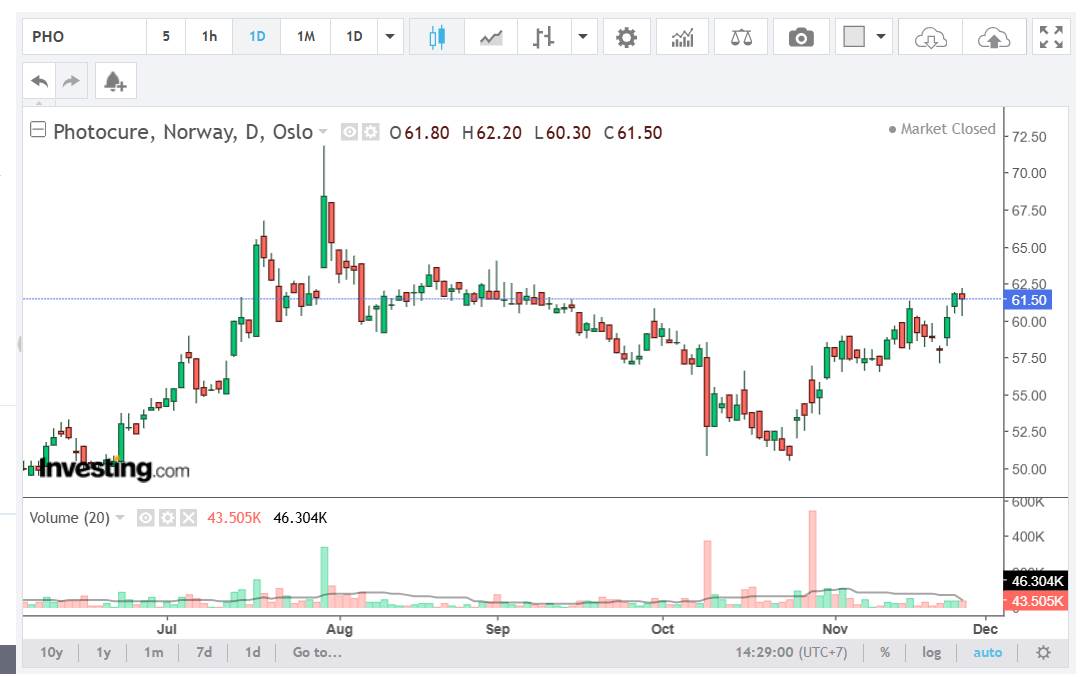Screen dimensions: 1087x677
Task: Click the 61.50 current price label
Action: click(1028, 300)
